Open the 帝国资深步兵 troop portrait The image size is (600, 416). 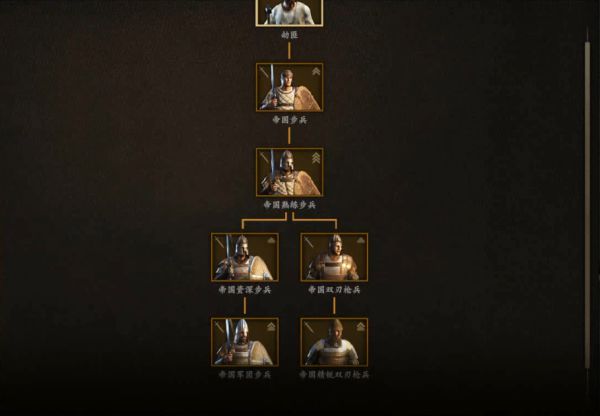[x=245, y=258]
